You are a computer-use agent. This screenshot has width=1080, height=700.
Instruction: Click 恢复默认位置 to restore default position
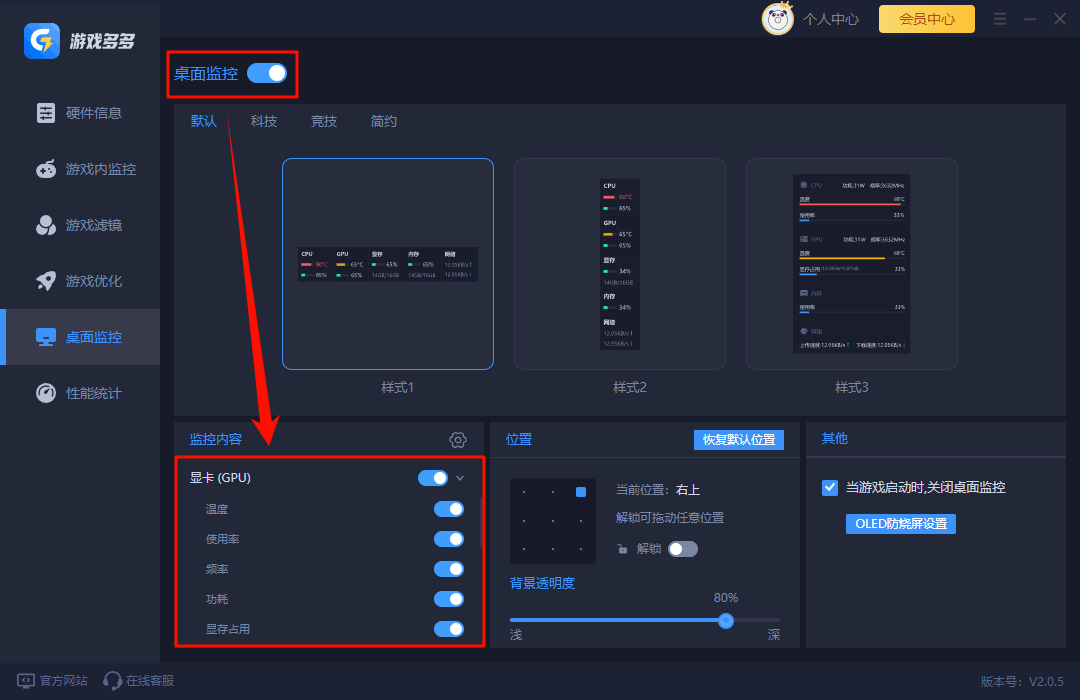point(739,439)
